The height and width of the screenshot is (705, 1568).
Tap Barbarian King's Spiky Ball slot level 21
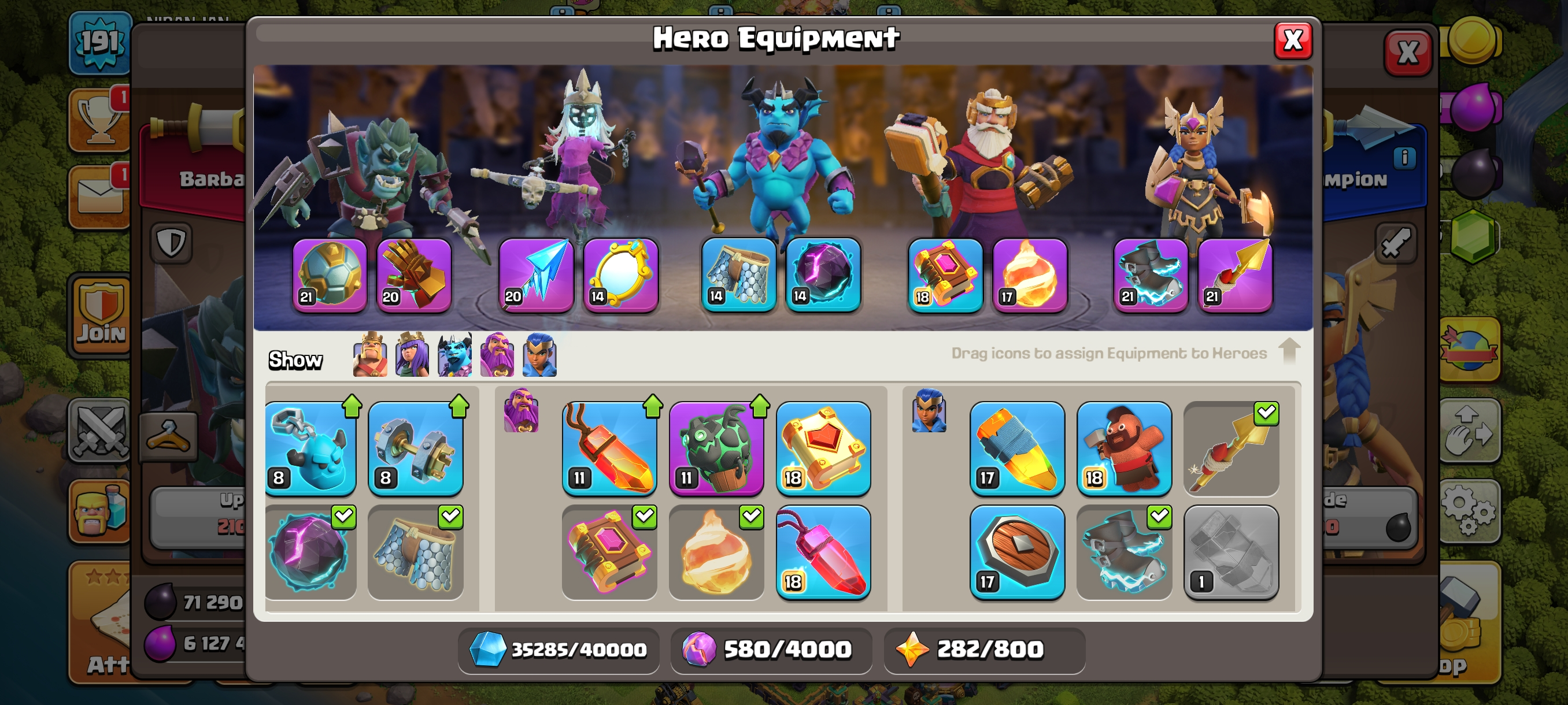tap(330, 275)
